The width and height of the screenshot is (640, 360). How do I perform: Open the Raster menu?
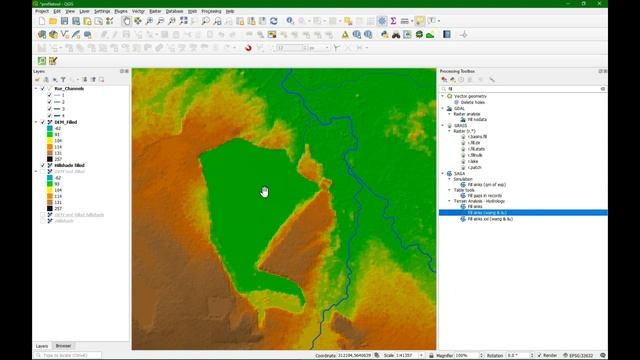[156, 11]
